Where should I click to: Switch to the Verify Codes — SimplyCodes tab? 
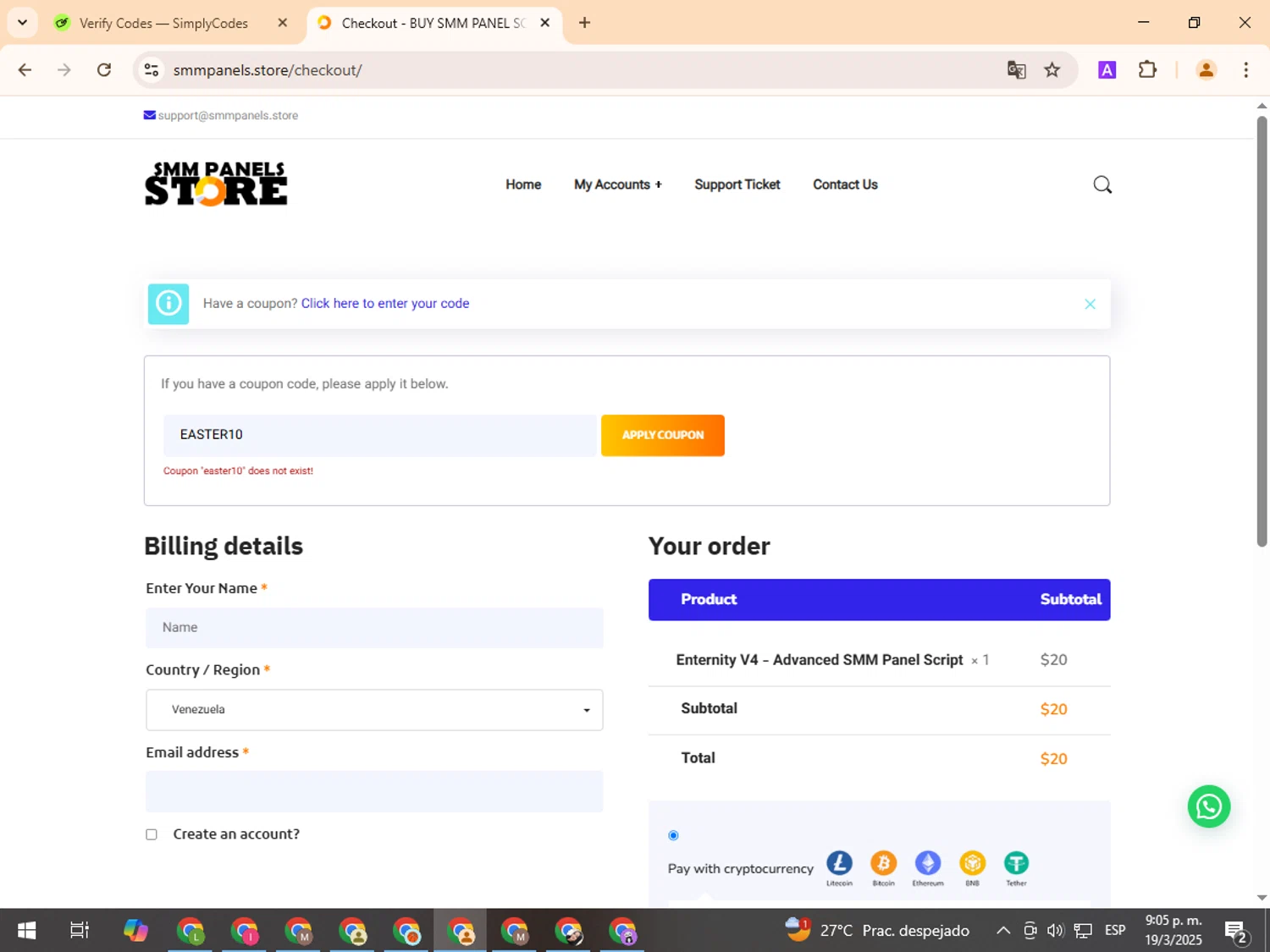[x=163, y=23]
